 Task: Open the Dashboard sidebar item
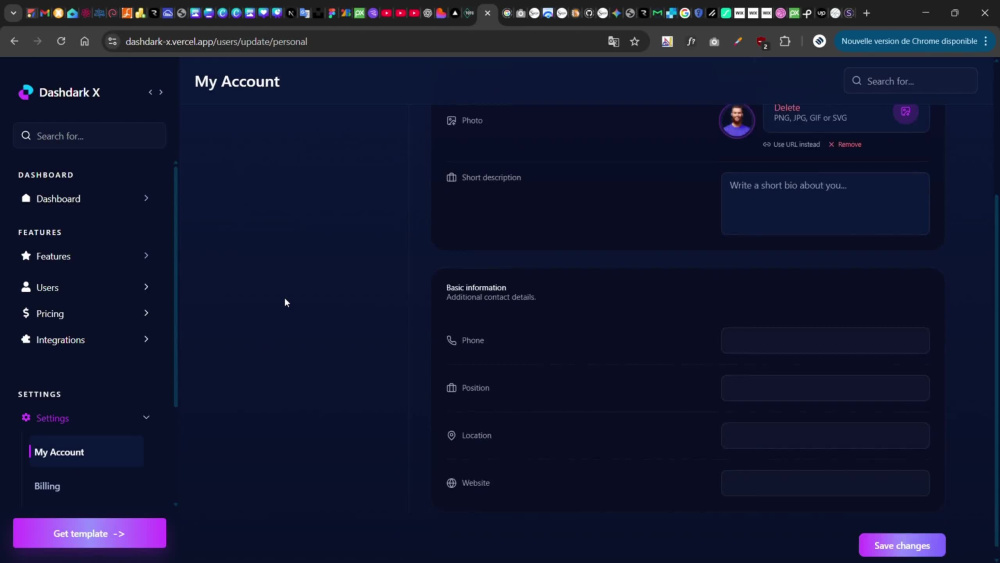85,198
